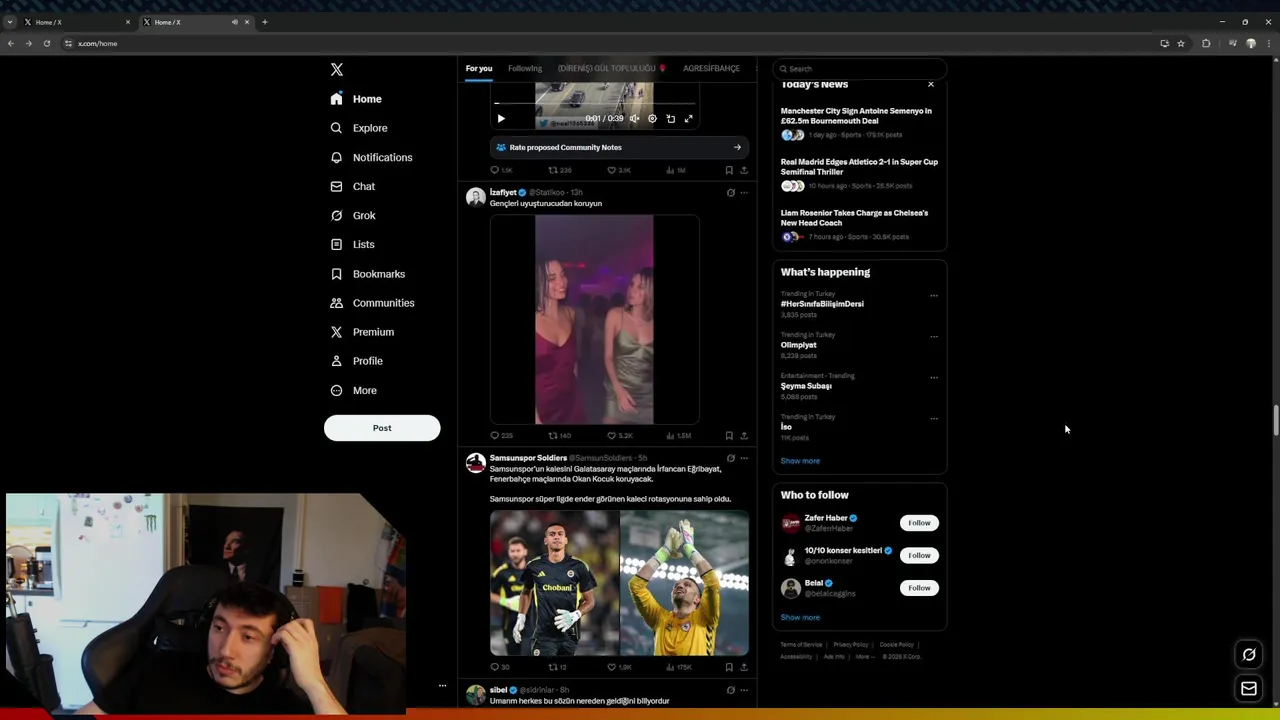Like İzafiyet's post with 5.2K likes
Screen dimensions: 1280x720
click(x=619, y=436)
